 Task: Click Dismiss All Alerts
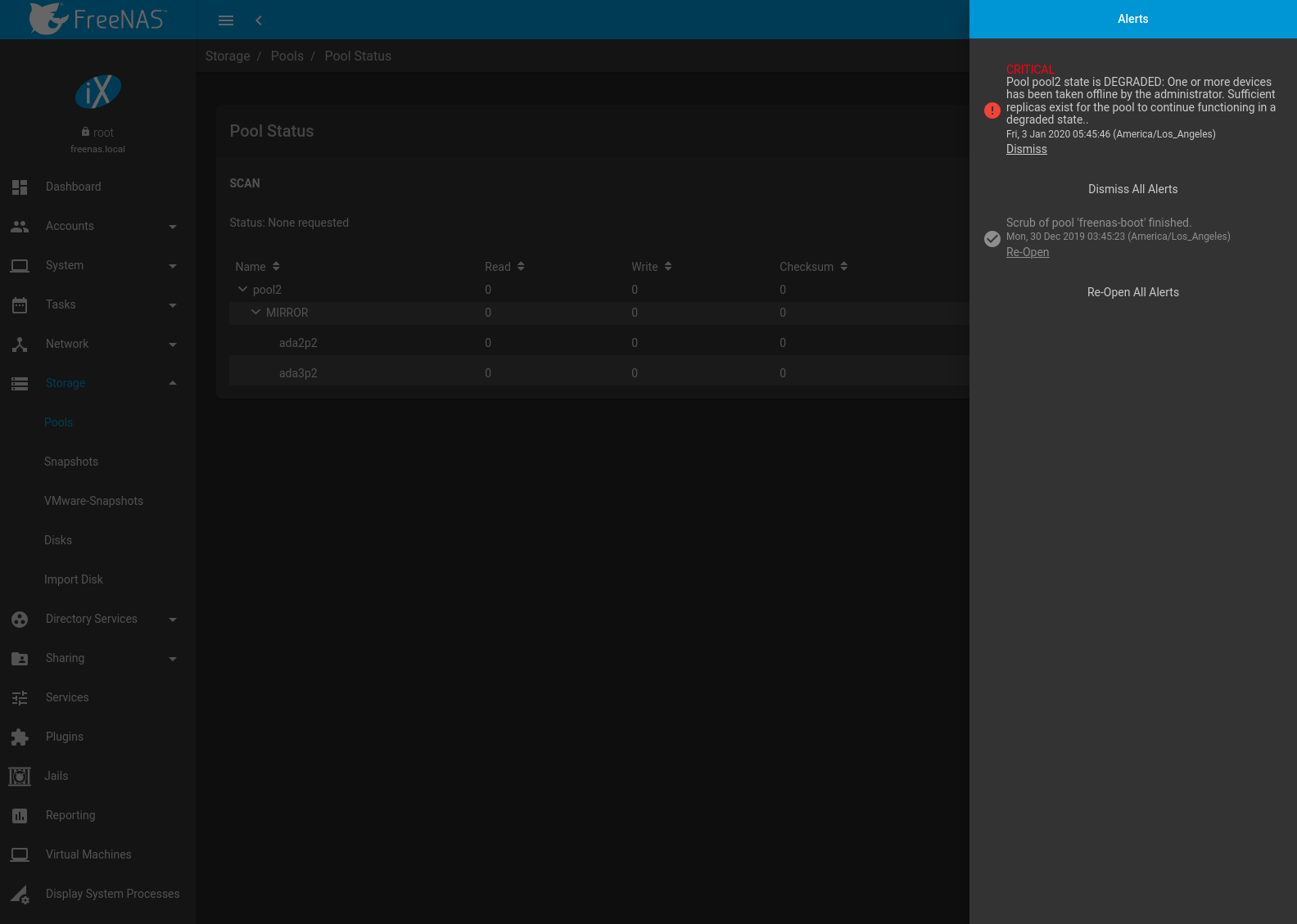[1132, 189]
